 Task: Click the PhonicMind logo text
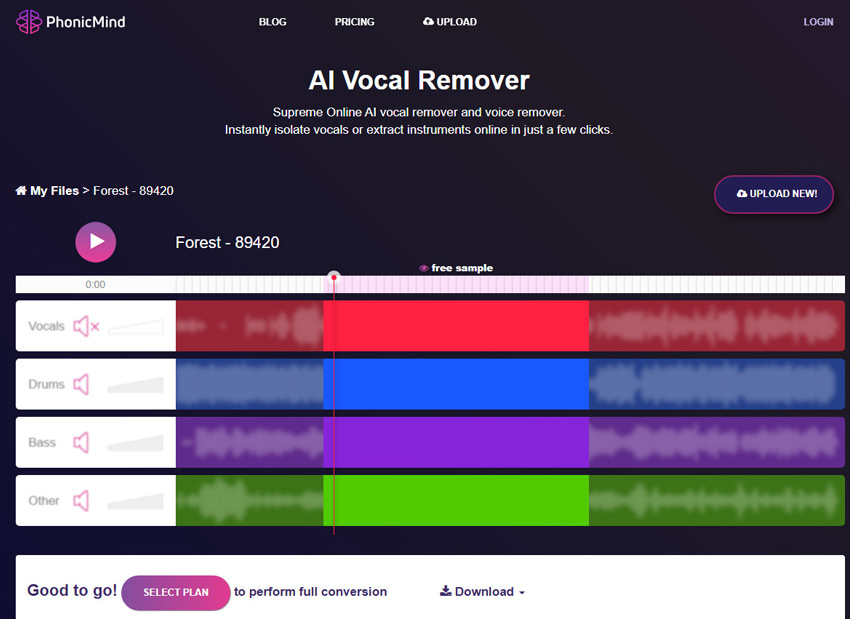click(x=86, y=22)
